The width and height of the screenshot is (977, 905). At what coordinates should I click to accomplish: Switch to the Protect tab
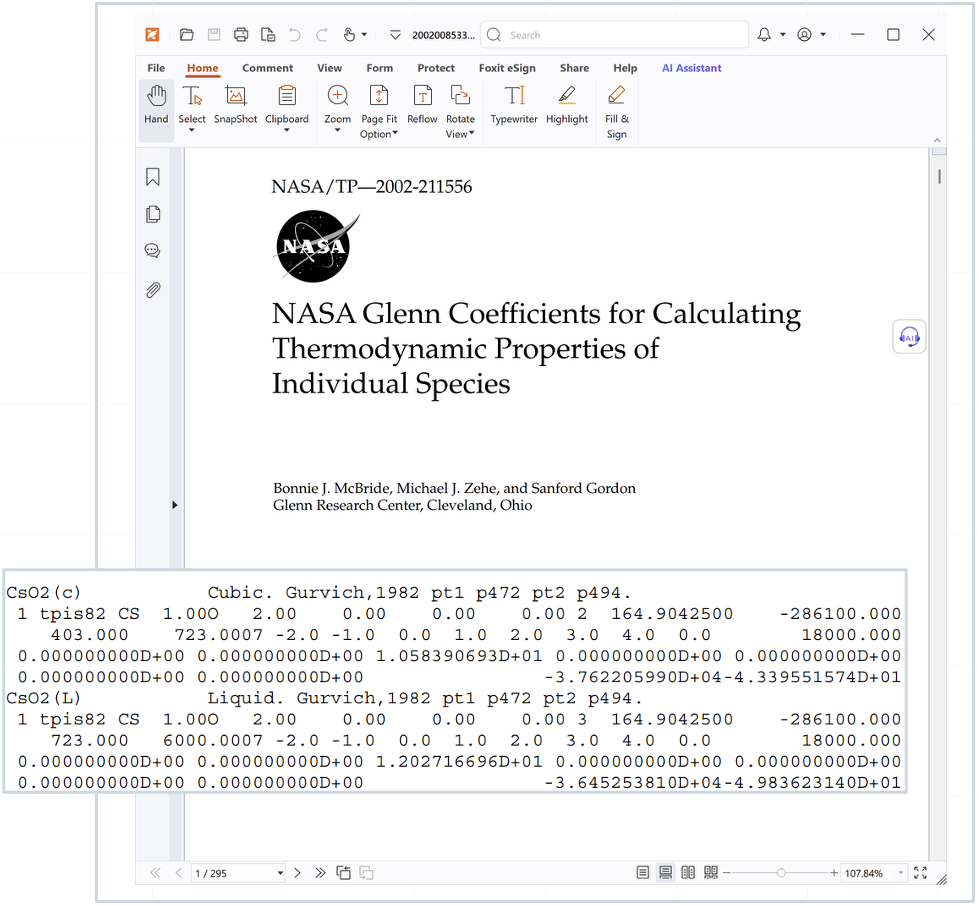pos(436,68)
